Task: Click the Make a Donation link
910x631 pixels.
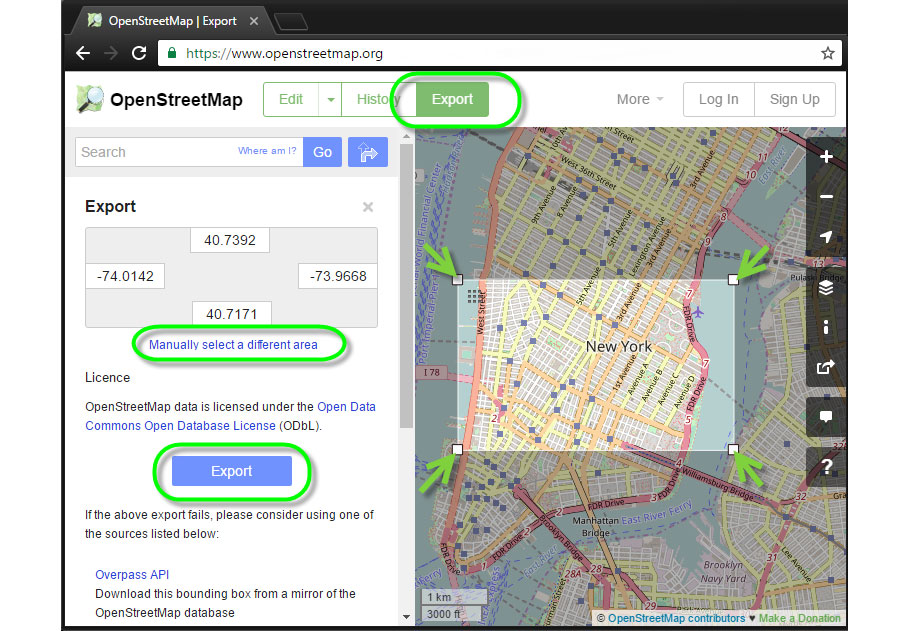Action: pyautogui.click(x=799, y=618)
